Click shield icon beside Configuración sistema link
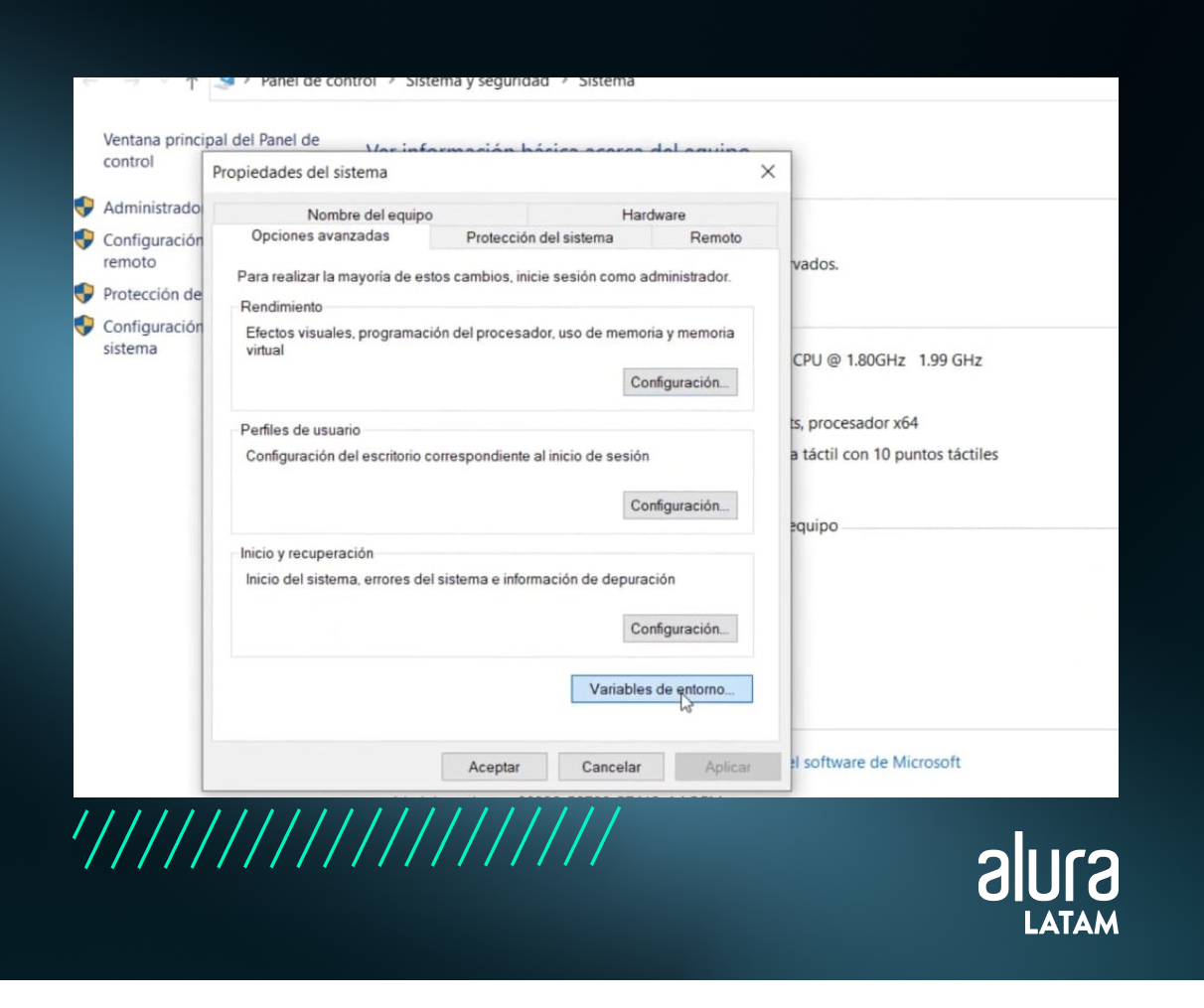Viewport: 1204px width, 1008px height. click(x=84, y=326)
